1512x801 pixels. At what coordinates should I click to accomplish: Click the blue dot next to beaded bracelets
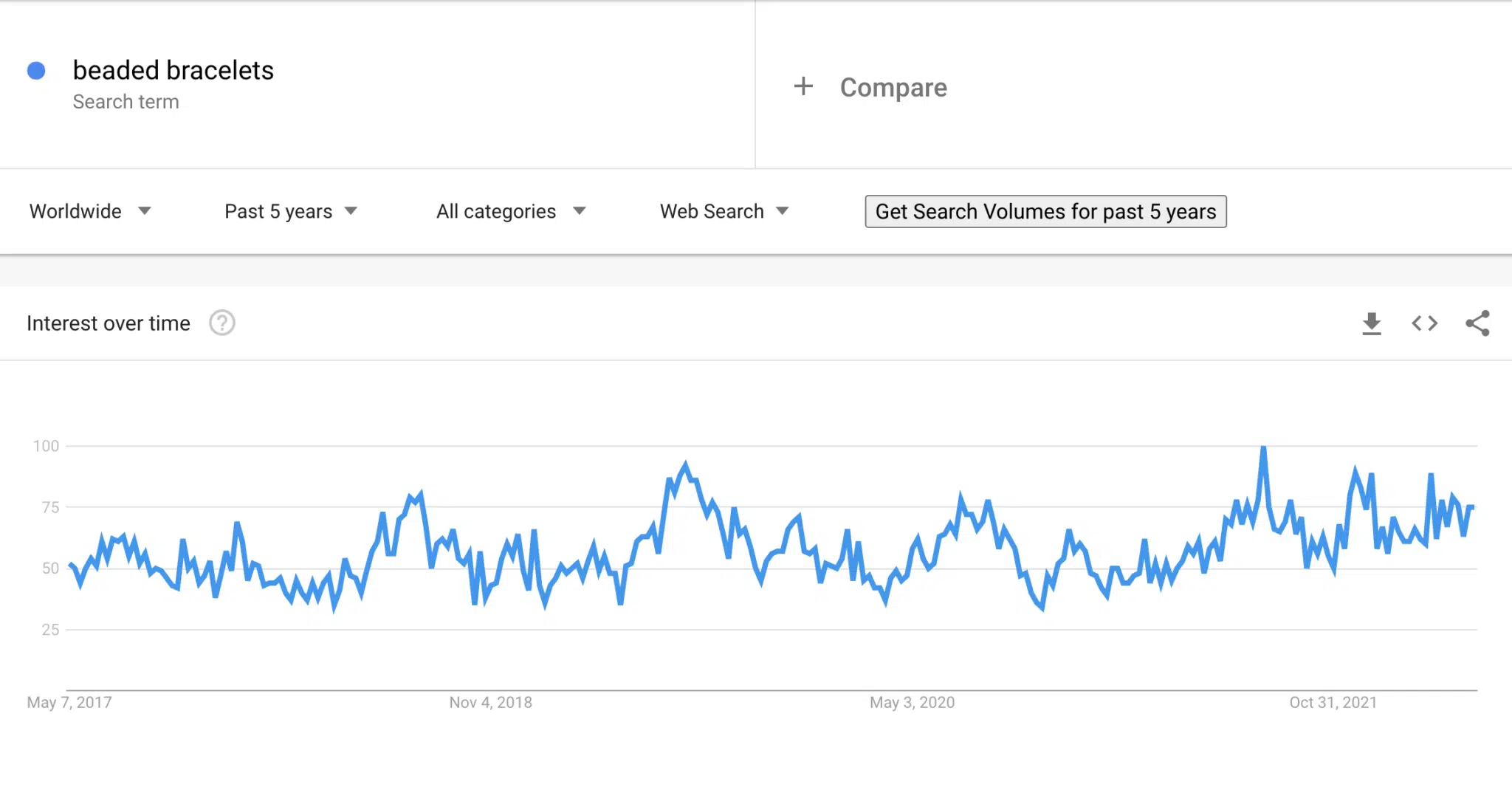coord(36,71)
